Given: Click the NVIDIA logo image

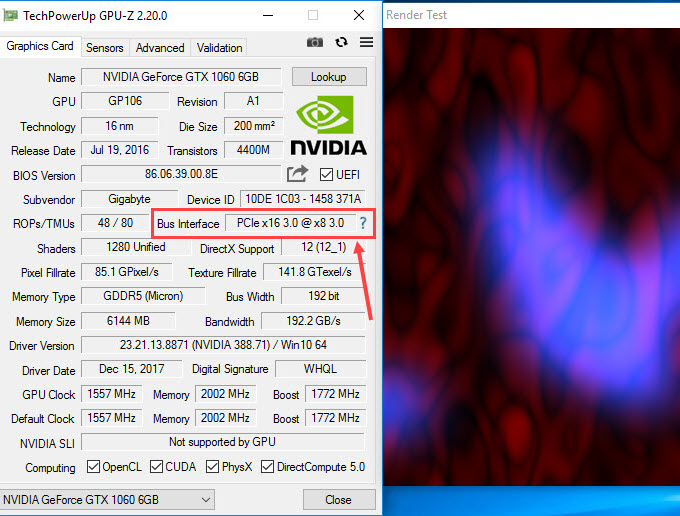Looking at the screenshot, I should click(x=328, y=126).
